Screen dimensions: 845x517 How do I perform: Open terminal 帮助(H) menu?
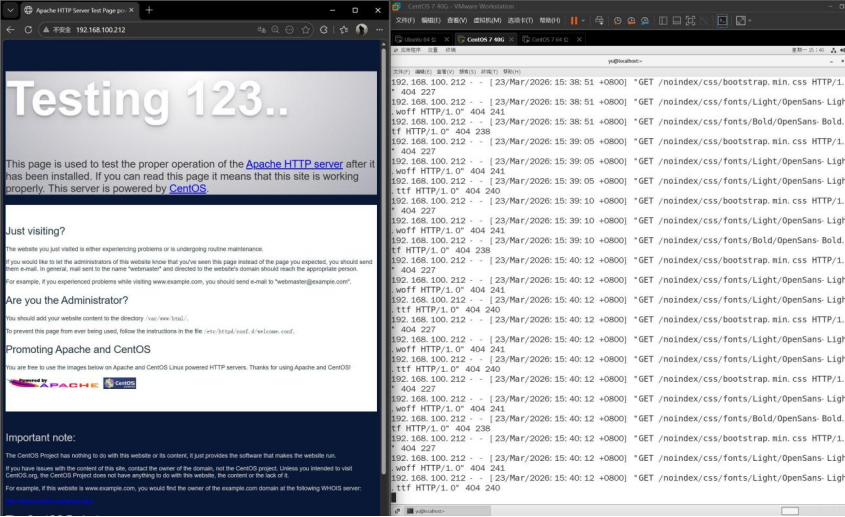tap(511, 72)
